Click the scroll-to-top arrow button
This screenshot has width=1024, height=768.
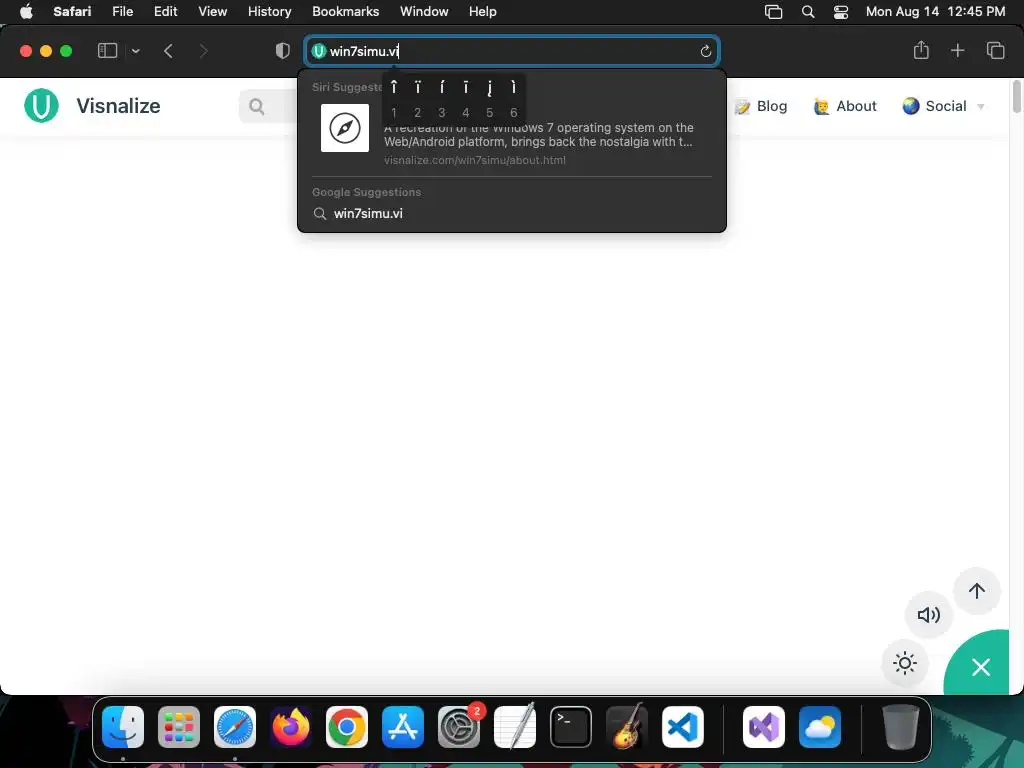[x=977, y=591]
